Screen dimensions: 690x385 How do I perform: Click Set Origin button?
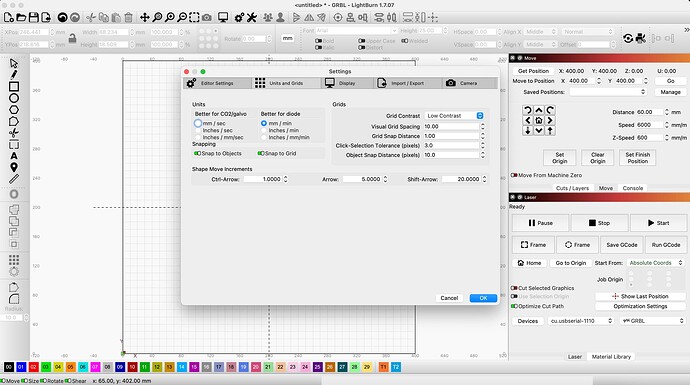(x=560, y=158)
